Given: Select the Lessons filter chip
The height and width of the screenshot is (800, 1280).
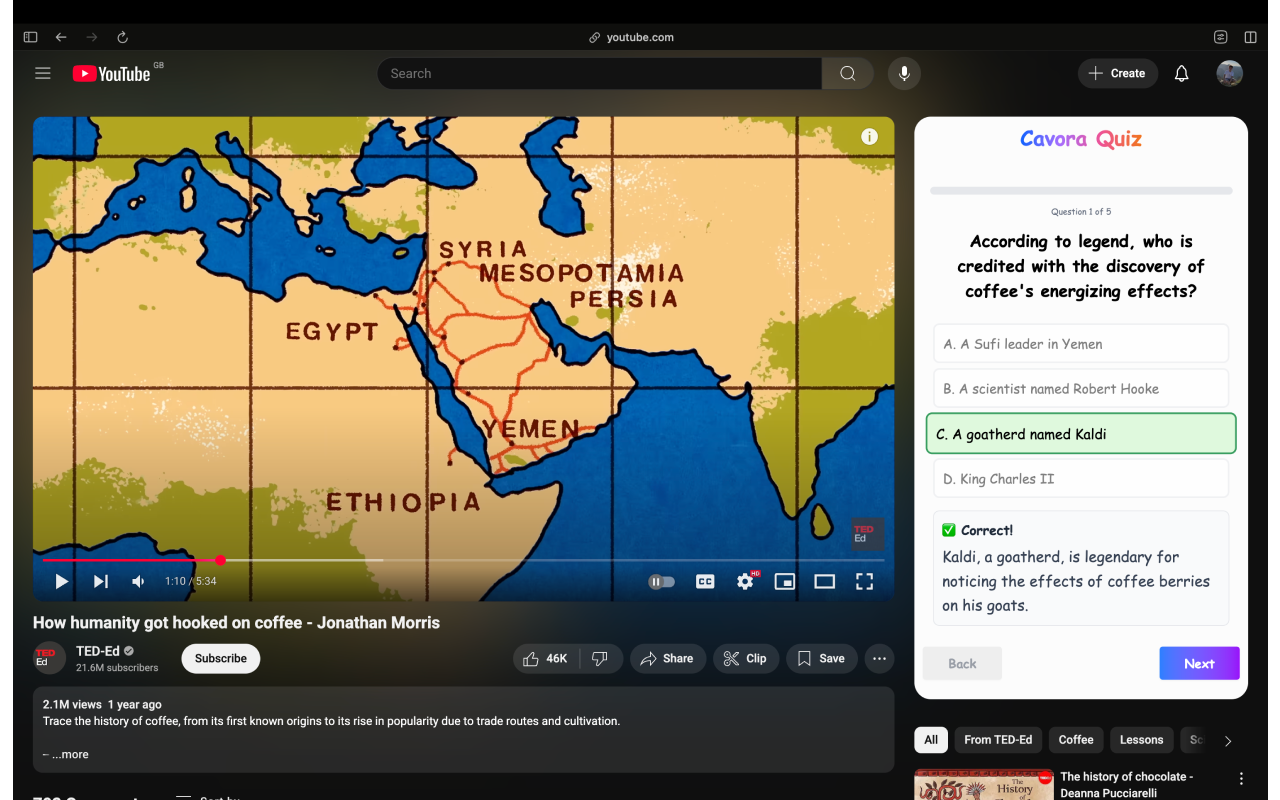Looking at the screenshot, I should pyautogui.click(x=1141, y=740).
